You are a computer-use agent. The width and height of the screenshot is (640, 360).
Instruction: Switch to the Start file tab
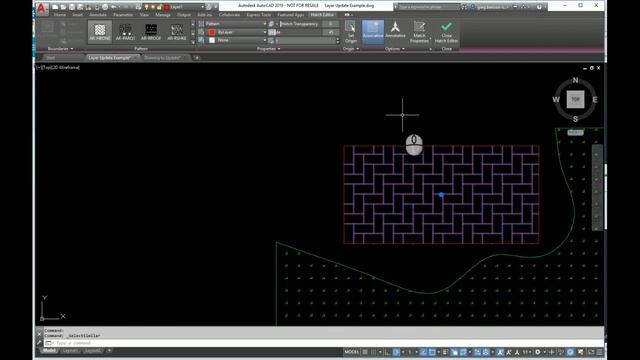click(x=51, y=58)
